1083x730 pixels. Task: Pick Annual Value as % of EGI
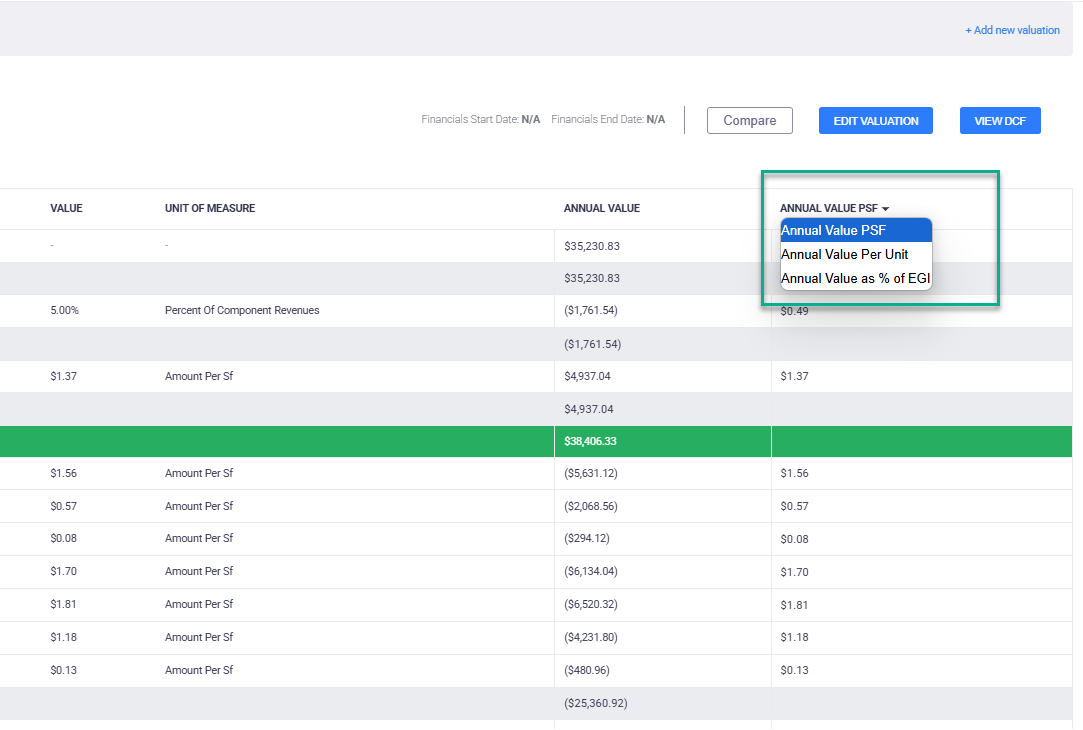(856, 278)
